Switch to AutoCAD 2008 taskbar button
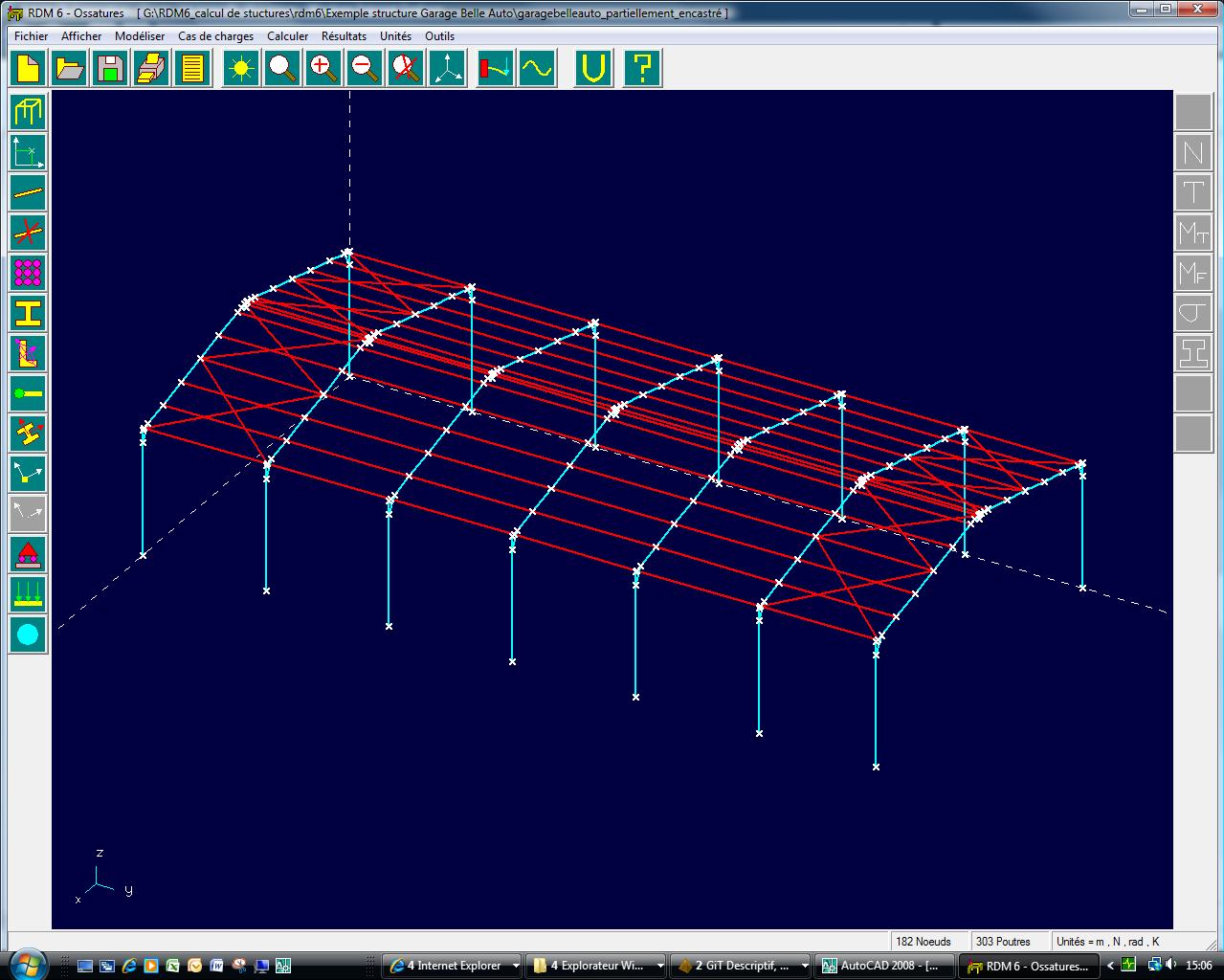This screenshot has width=1224, height=980. (x=886, y=966)
